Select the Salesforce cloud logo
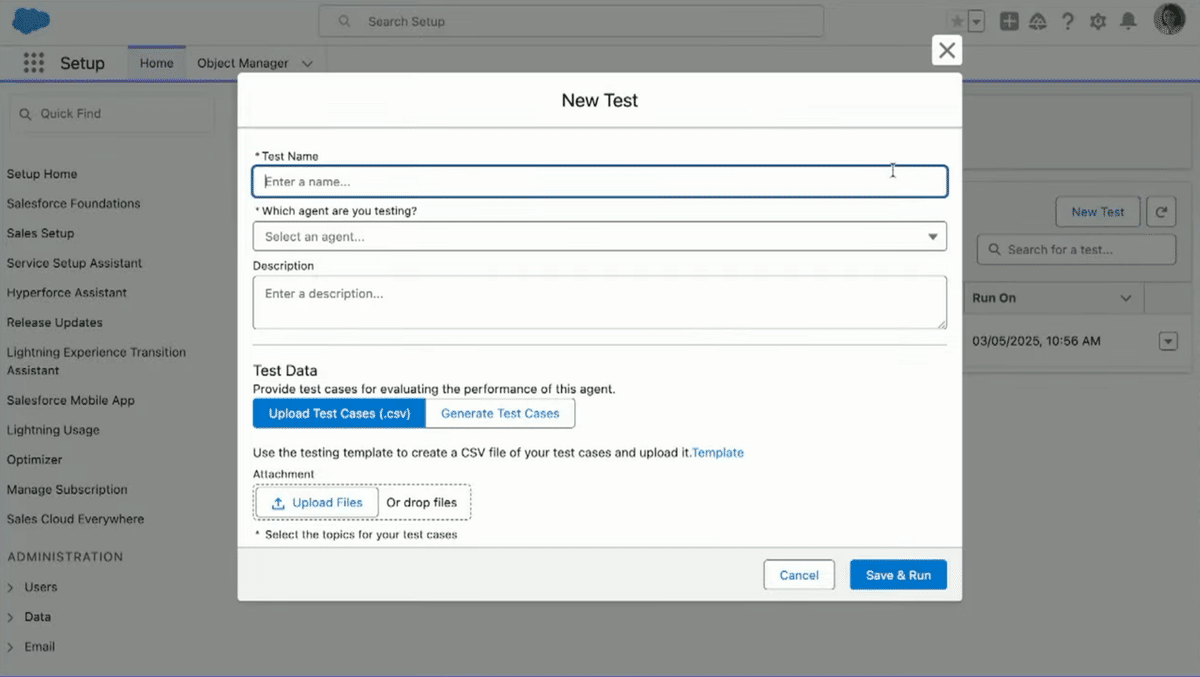 [x=30, y=19]
